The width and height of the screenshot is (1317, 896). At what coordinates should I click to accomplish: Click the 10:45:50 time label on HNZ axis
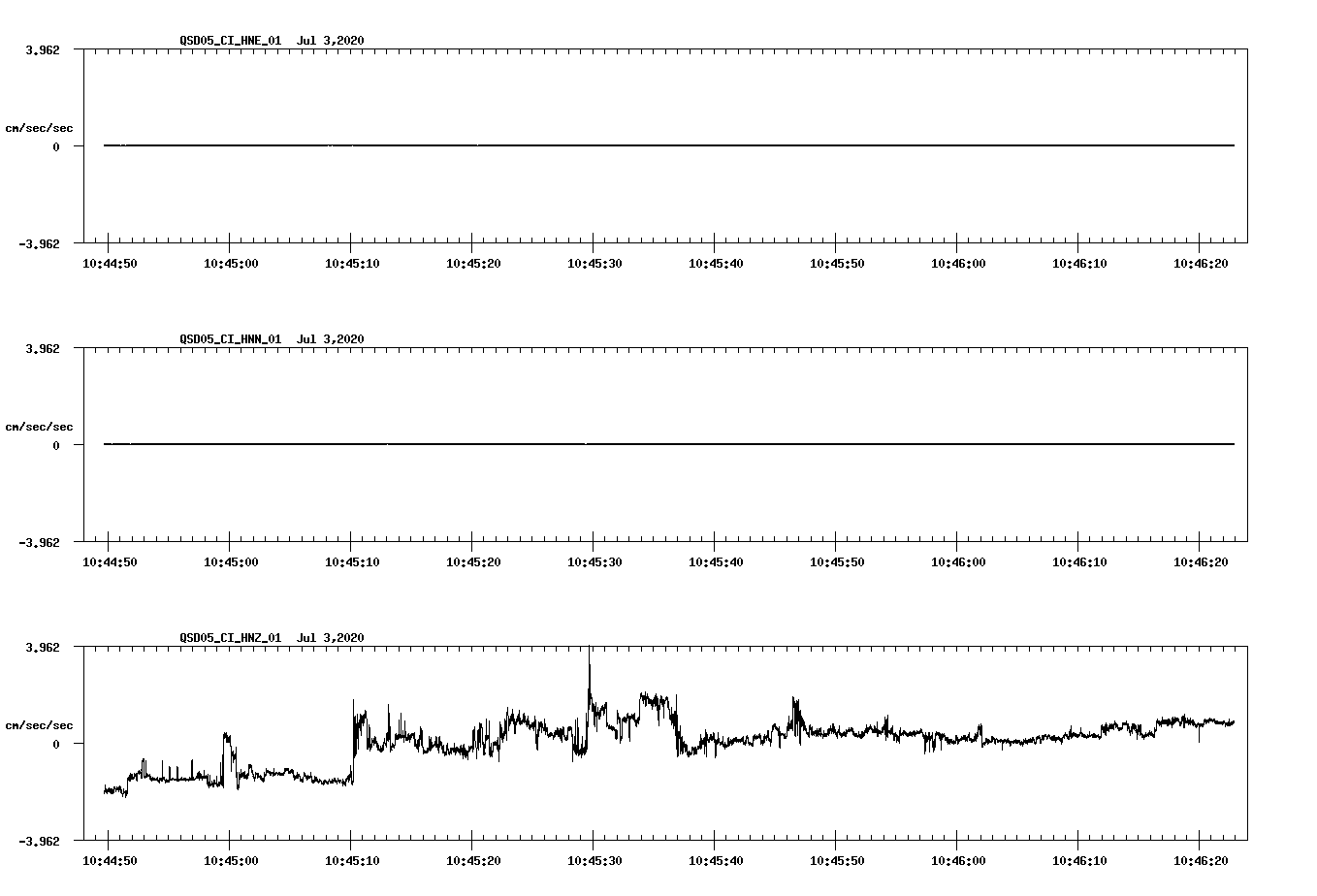[836, 860]
